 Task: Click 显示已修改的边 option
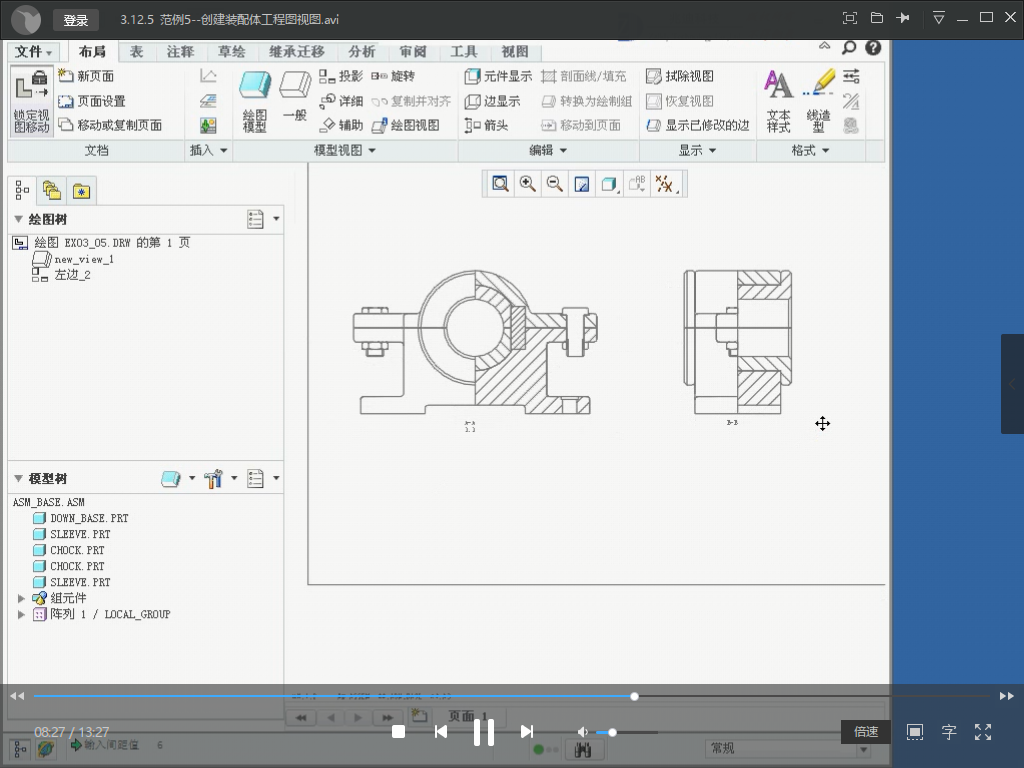697,125
